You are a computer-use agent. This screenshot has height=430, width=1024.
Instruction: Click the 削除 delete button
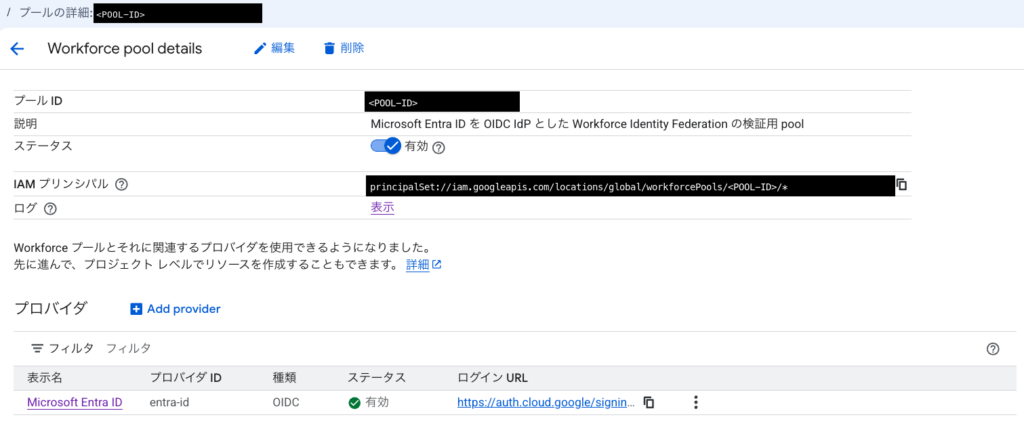point(344,48)
